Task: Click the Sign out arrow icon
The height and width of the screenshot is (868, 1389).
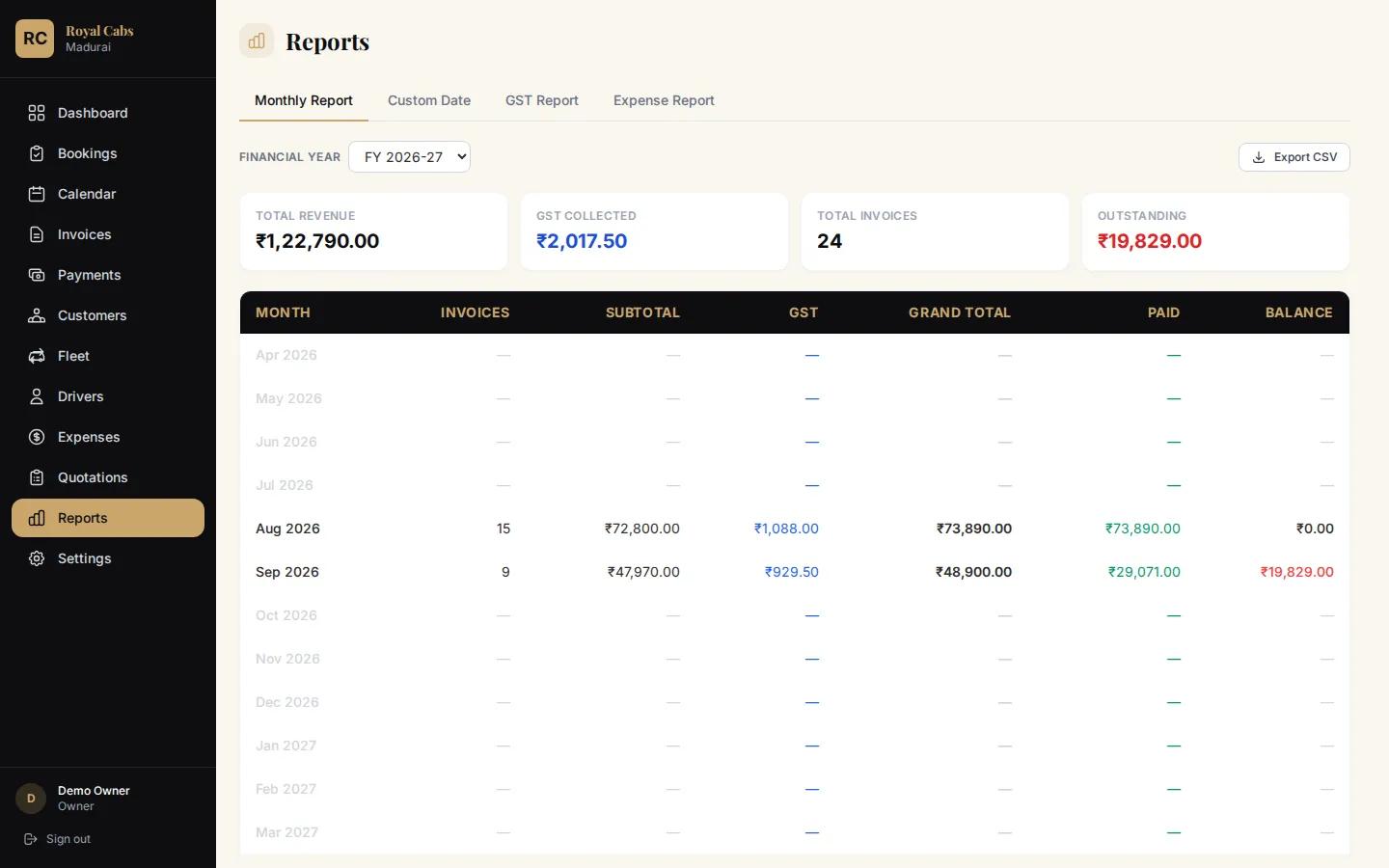Action: tap(31, 839)
